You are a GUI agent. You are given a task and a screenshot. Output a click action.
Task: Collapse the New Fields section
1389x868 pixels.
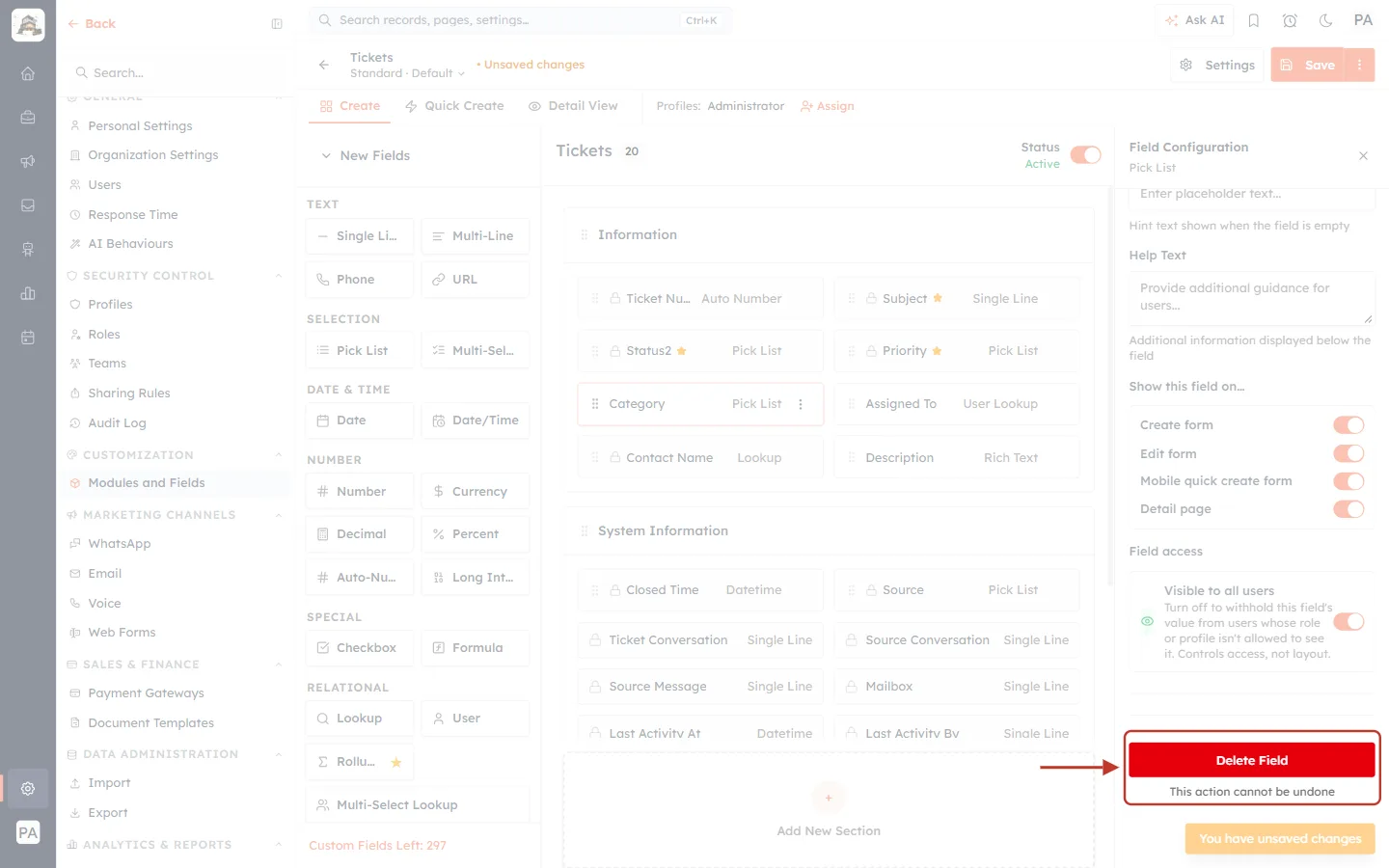326,155
